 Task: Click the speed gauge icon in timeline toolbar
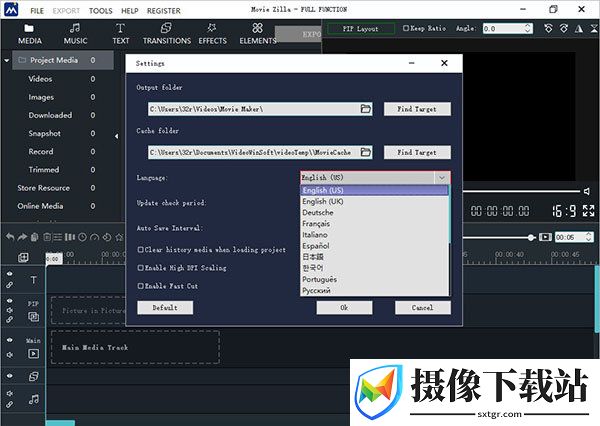(x=95, y=237)
